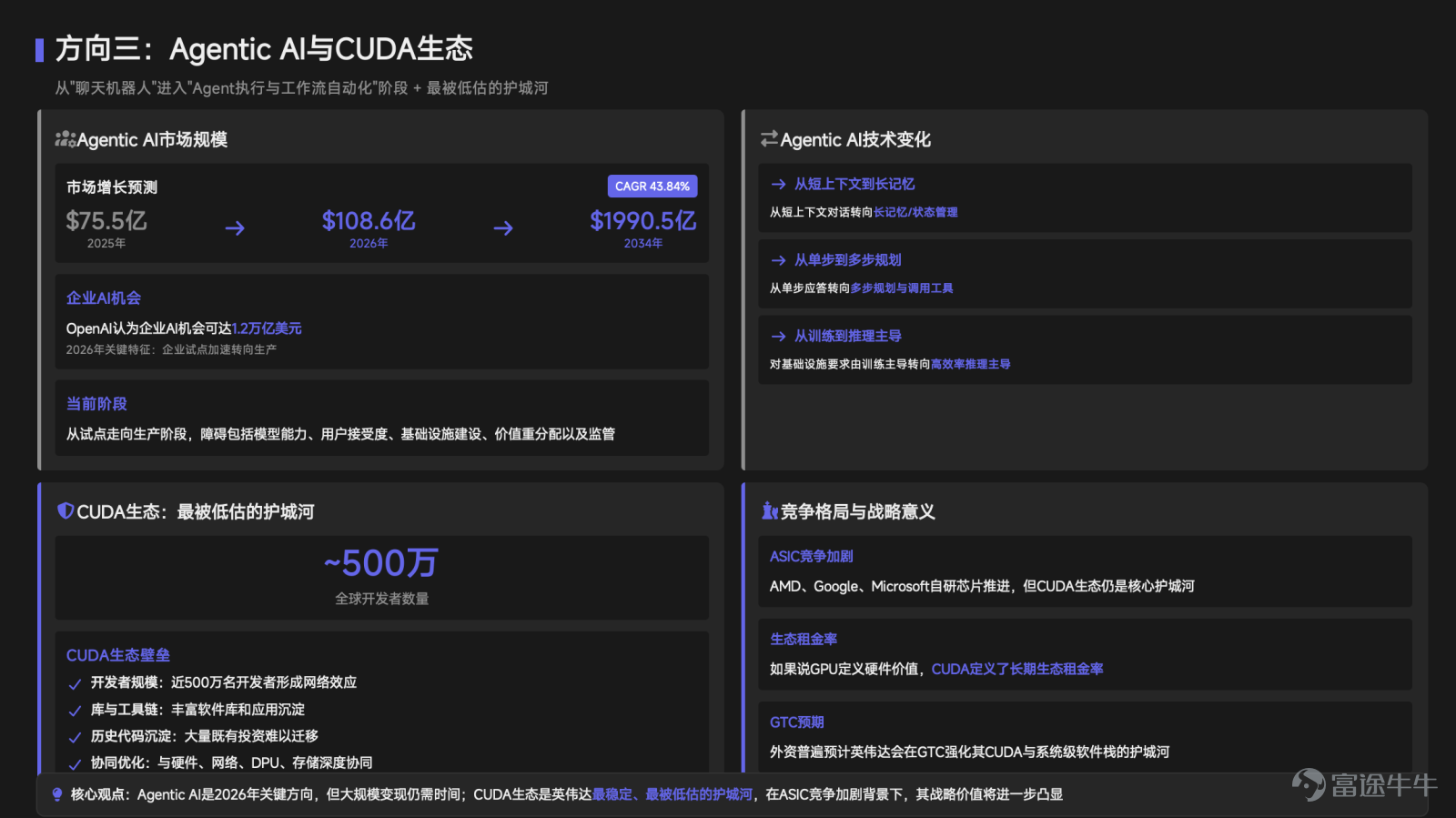
Task: Click the swap-arrows icon beside Agentic AI技术变化
Action: click(x=769, y=139)
